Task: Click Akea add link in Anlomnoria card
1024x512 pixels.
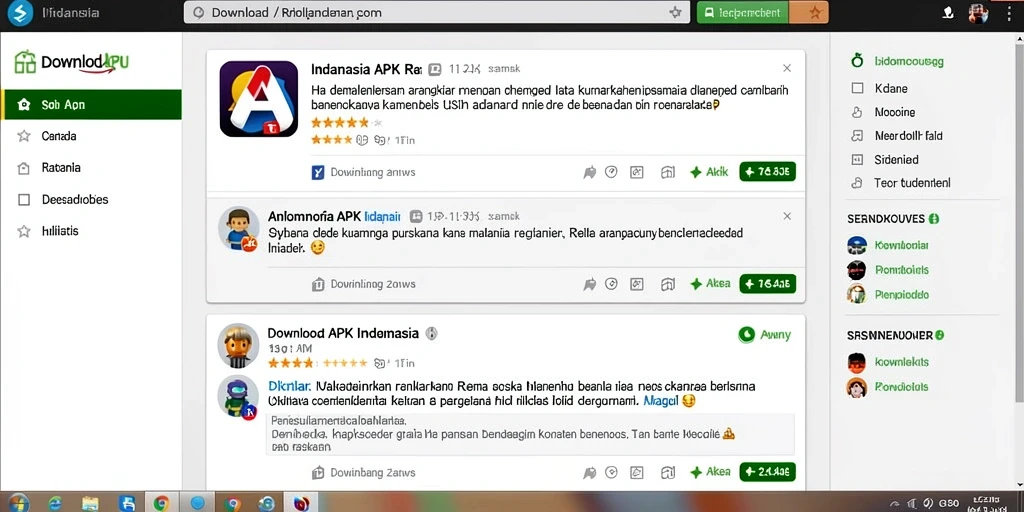Action: coord(710,284)
